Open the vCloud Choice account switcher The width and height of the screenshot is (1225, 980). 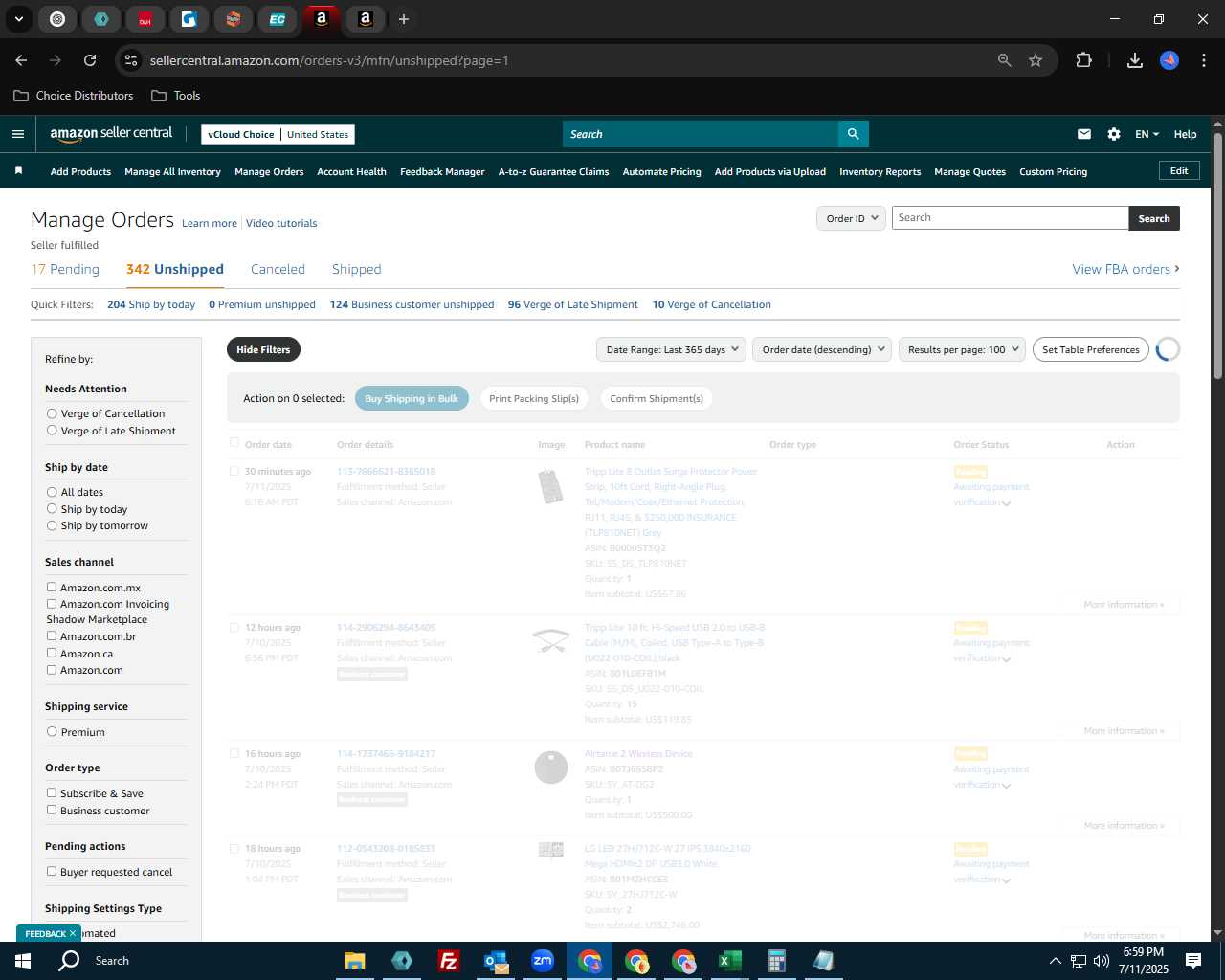(x=278, y=135)
